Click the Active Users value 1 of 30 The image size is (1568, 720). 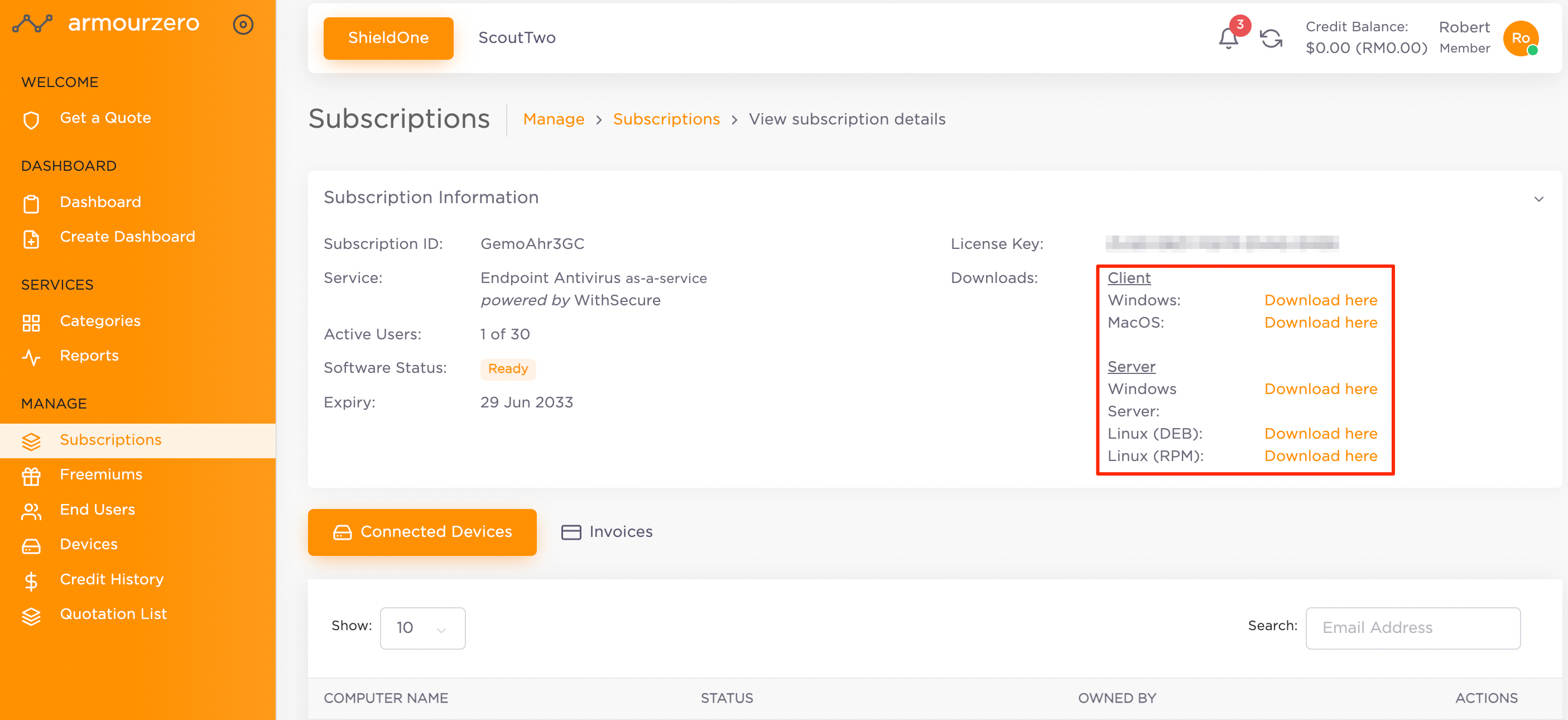click(504, 334)
